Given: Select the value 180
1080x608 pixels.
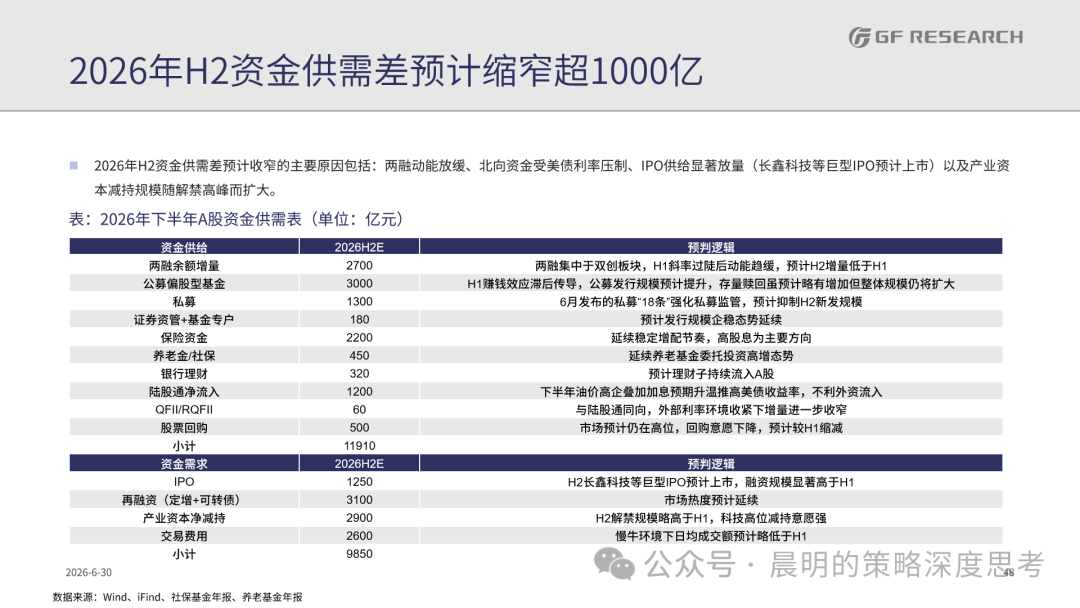Looking at the screenshot, I should click(359, 319).
